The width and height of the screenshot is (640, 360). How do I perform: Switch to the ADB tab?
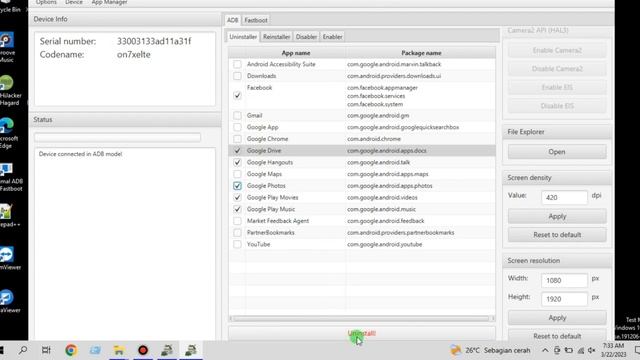[232, 20]
